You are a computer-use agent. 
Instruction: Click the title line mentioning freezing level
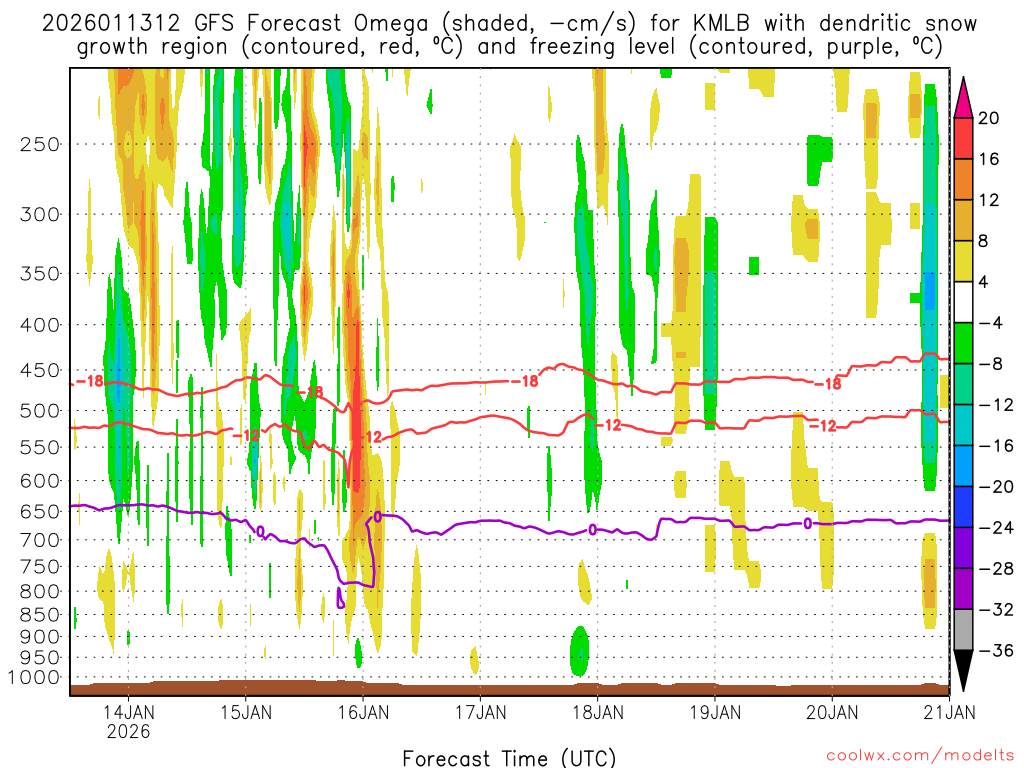tap(509, 46)
